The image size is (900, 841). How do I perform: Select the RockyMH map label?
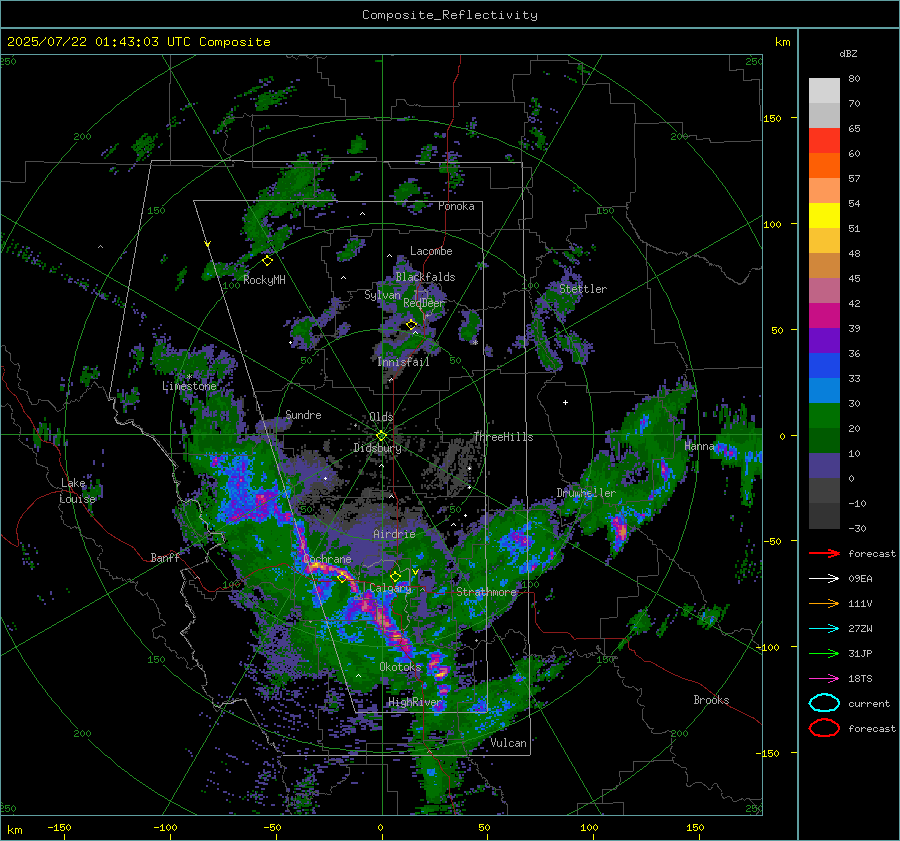pyautogui.click(x=264, y=280)
